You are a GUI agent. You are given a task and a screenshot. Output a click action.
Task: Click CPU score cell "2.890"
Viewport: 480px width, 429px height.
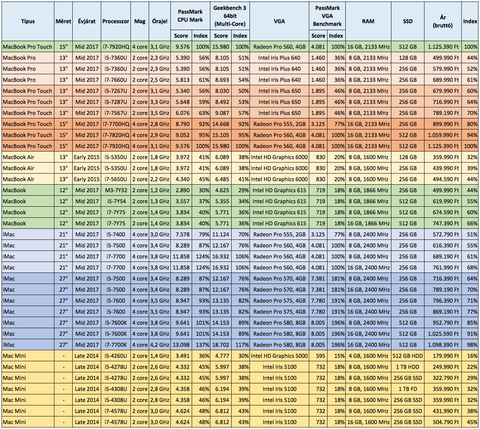coord(181,190)
